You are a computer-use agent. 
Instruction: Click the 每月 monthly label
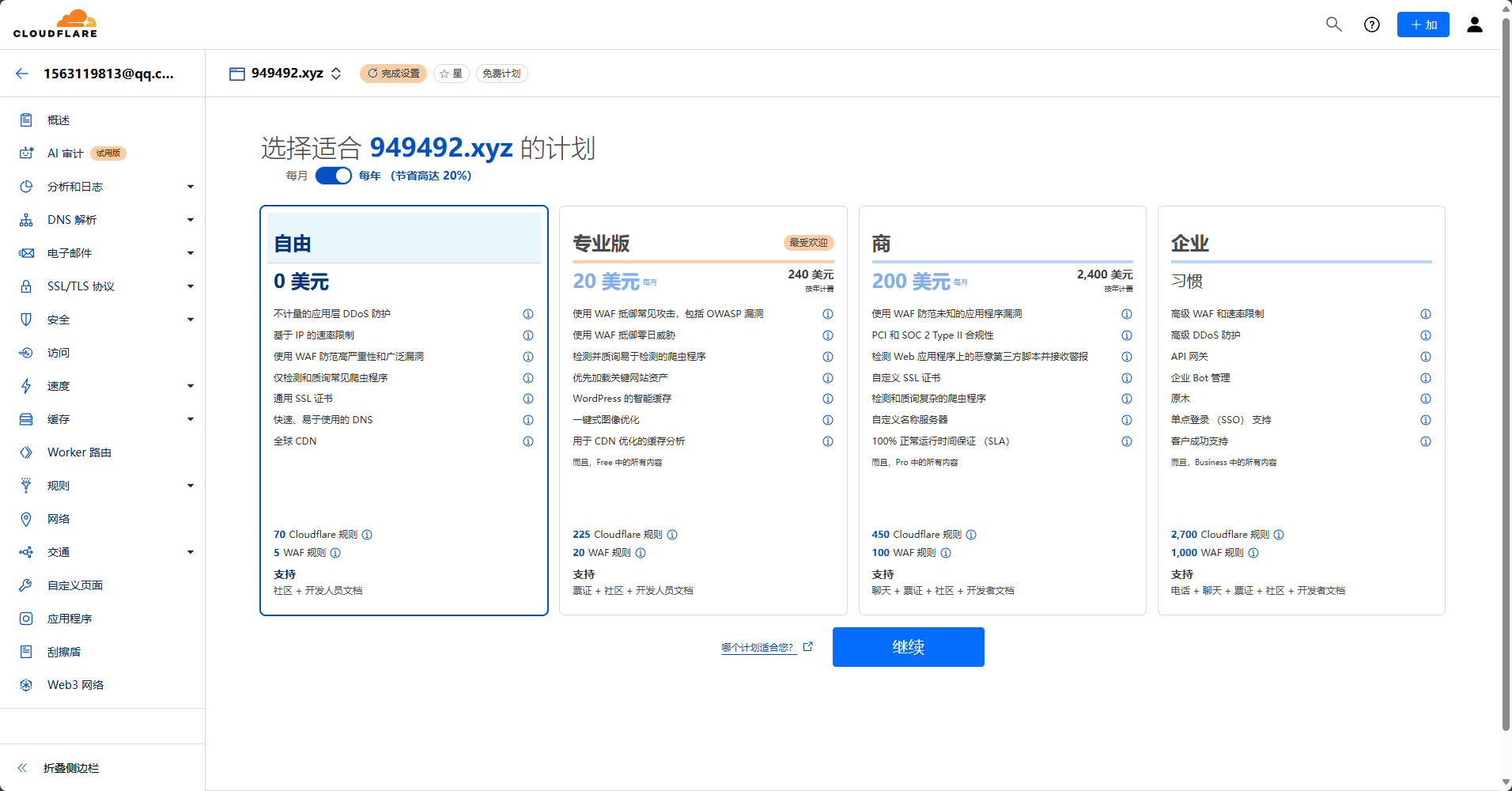297,176
